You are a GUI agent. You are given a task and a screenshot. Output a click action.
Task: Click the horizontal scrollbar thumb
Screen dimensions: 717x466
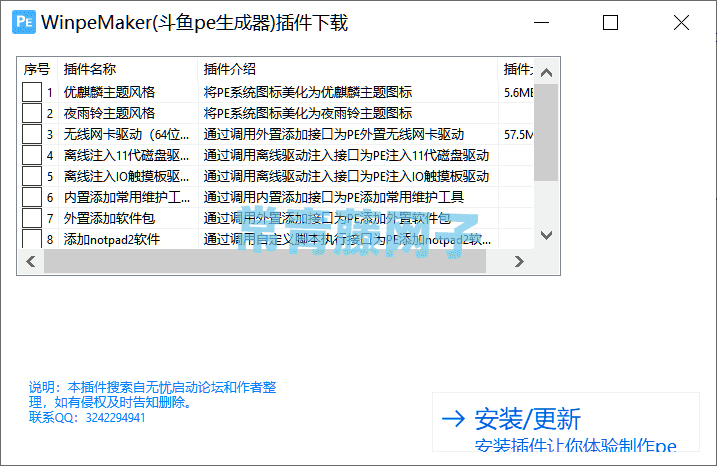265,262
